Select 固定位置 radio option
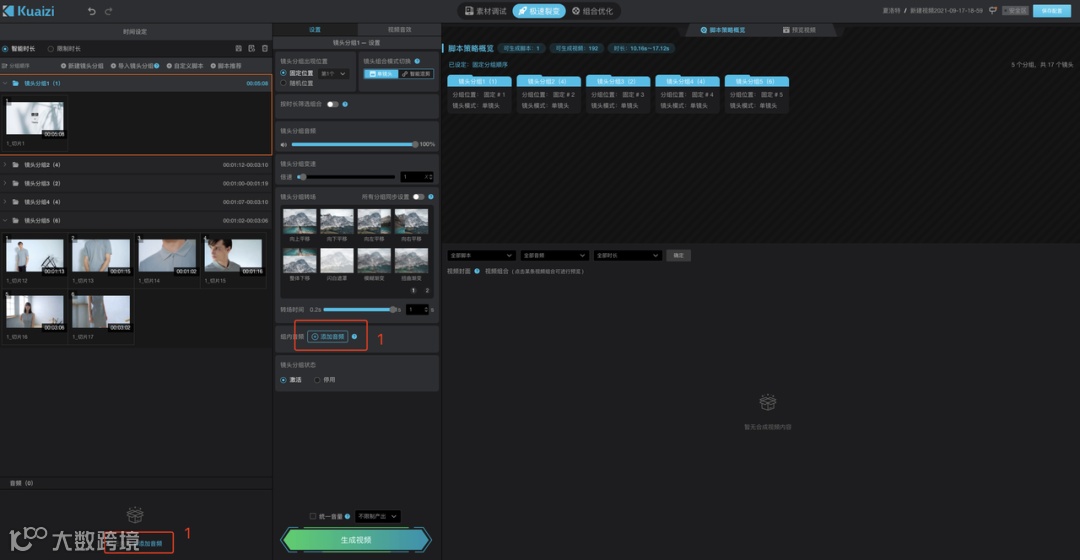Screen dimensions: 1080x560 click(283, 73)
